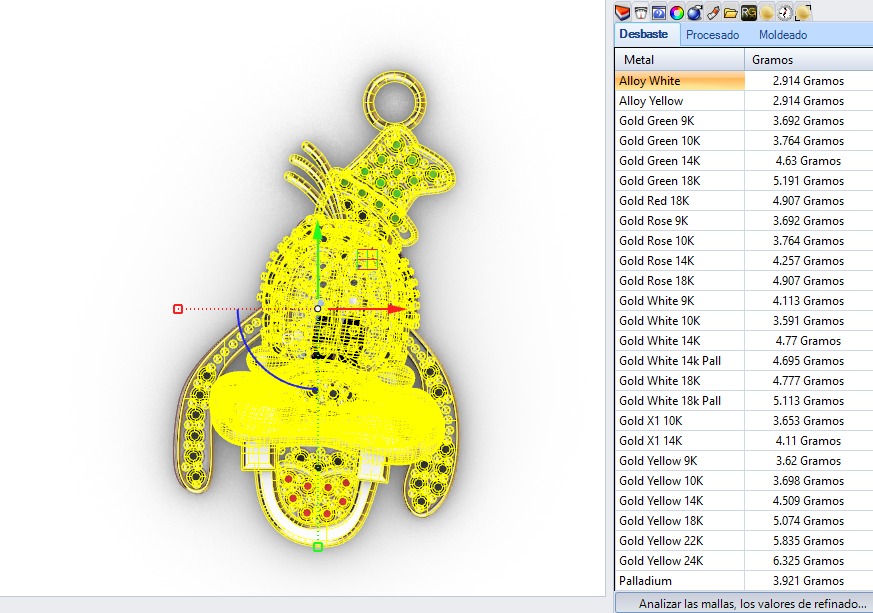Select the Gold White 18K row

(744, 381)
